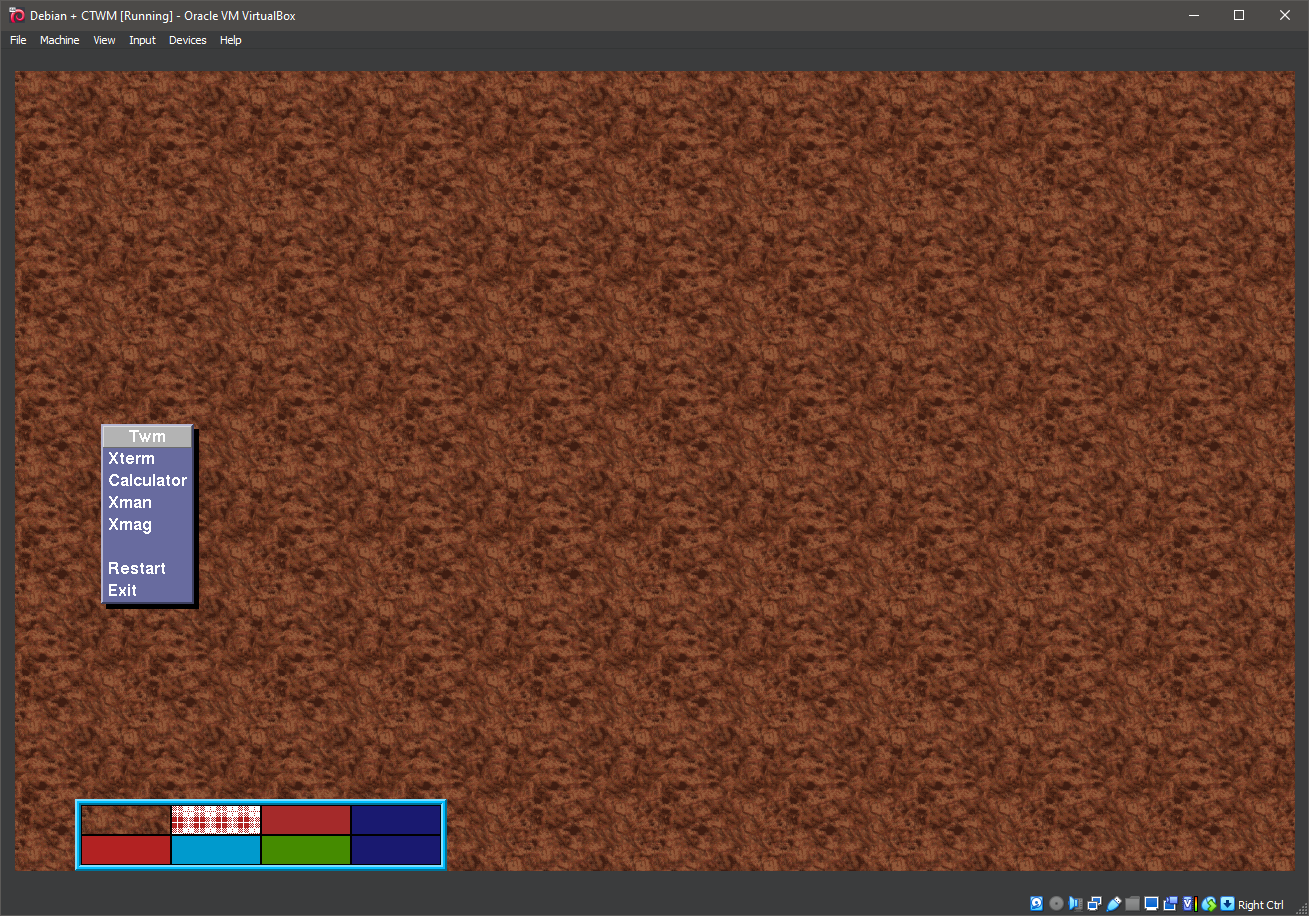This screenshot has width=1309, height=916.
Task: Click the hard disk activity status icon
Action: [x=1036, y=904]
